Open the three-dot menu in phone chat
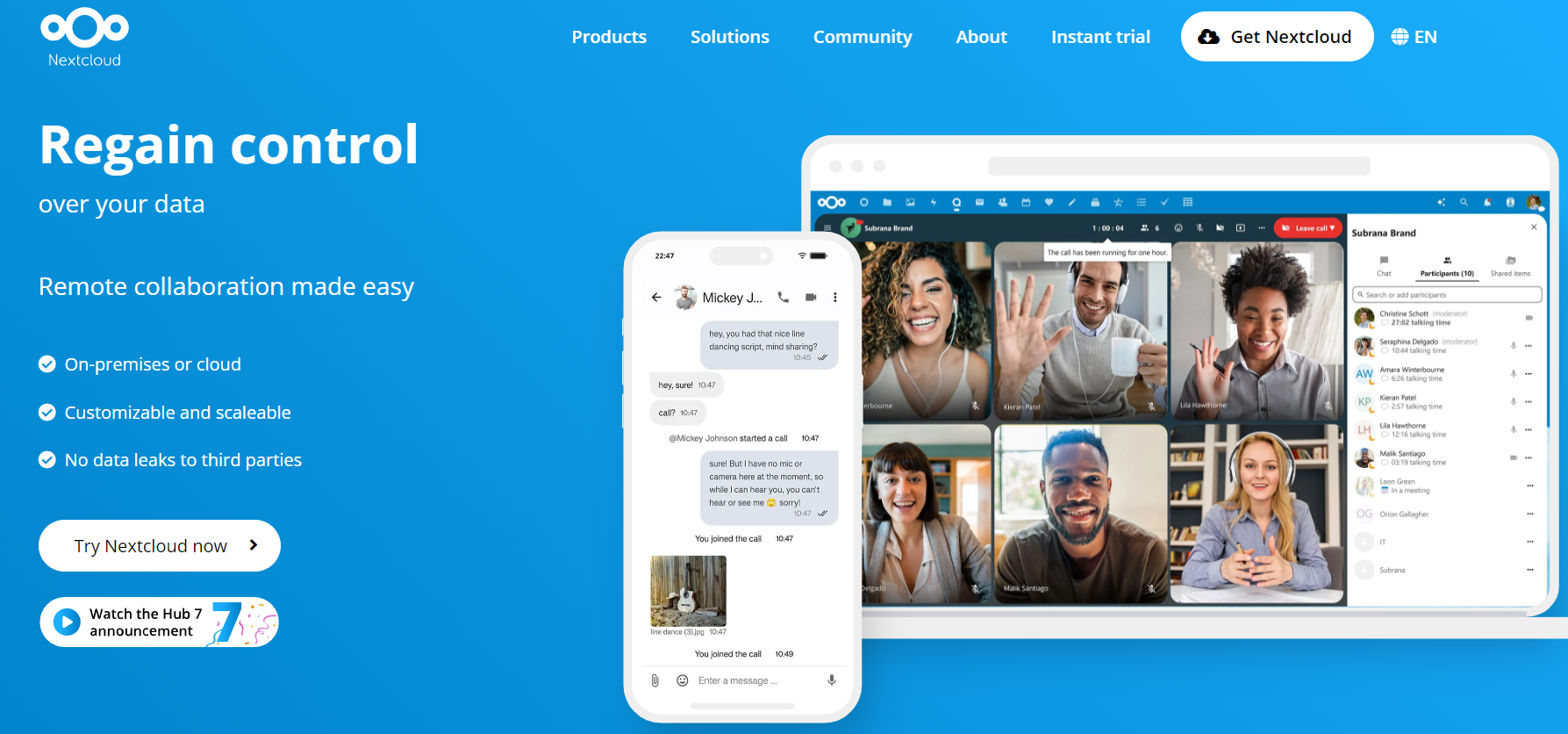 [835, 298]
